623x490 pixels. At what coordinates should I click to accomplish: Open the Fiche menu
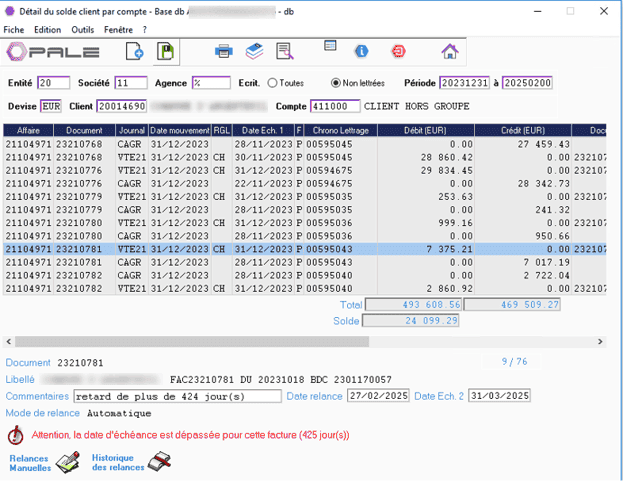coord(14,30)
